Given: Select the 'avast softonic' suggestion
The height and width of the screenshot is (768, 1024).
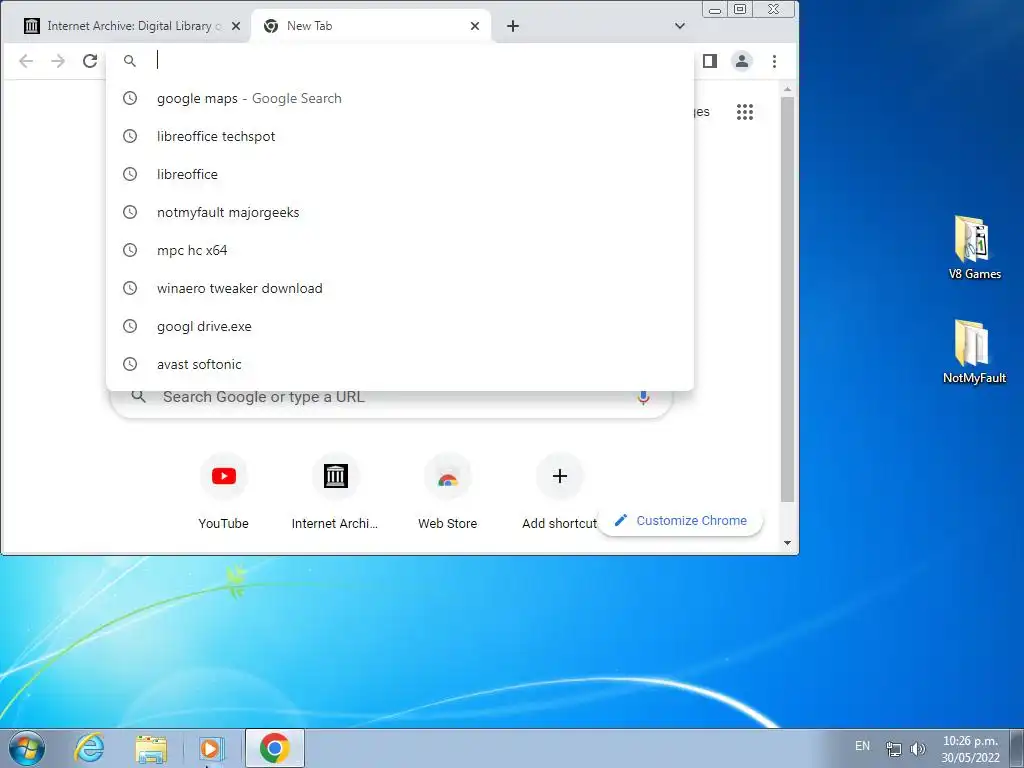Looking at the screenshot, I should click(400, 364).
